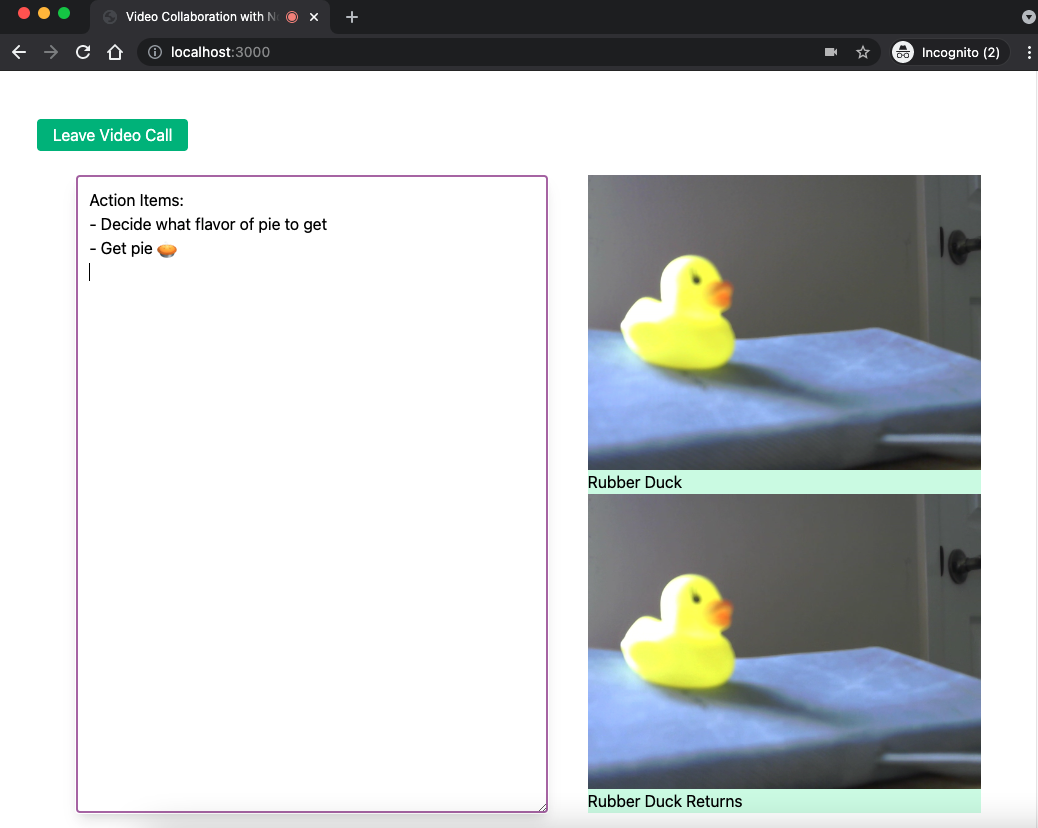View site information icon in address bar

pos(155,52)
